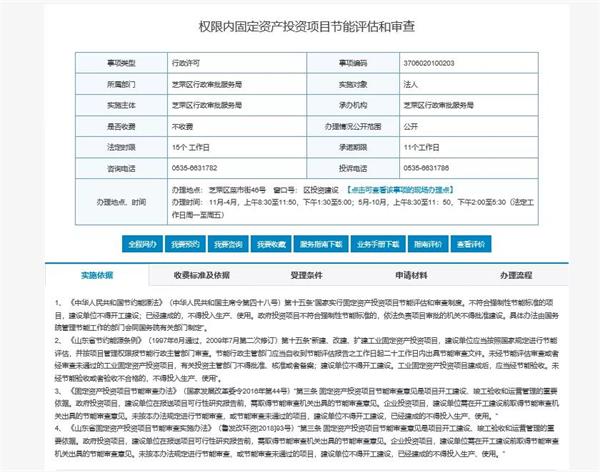Click the item code 370602100203
The image size is (600, 472).
[427, 62]
